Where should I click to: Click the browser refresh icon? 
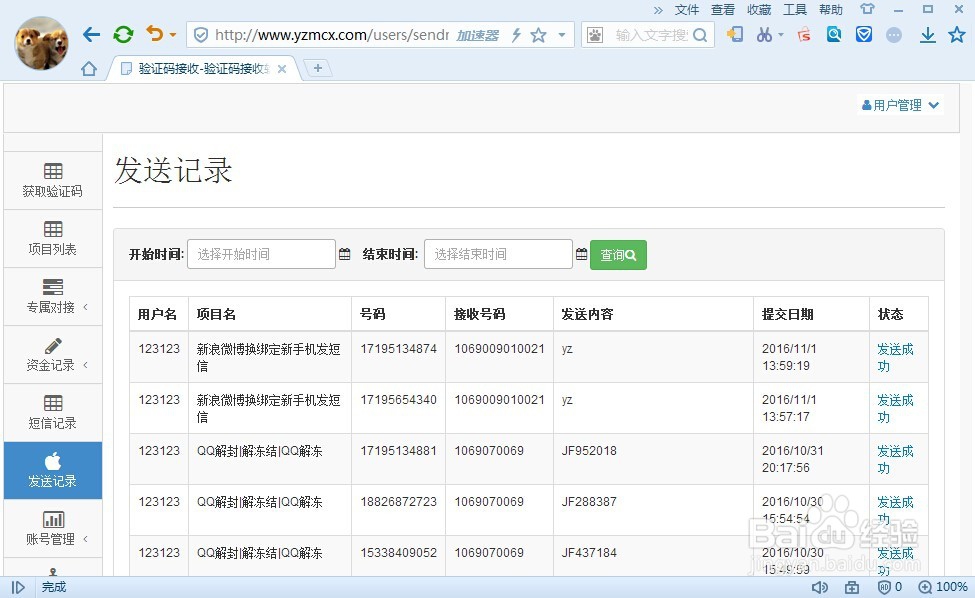[123, 33]
